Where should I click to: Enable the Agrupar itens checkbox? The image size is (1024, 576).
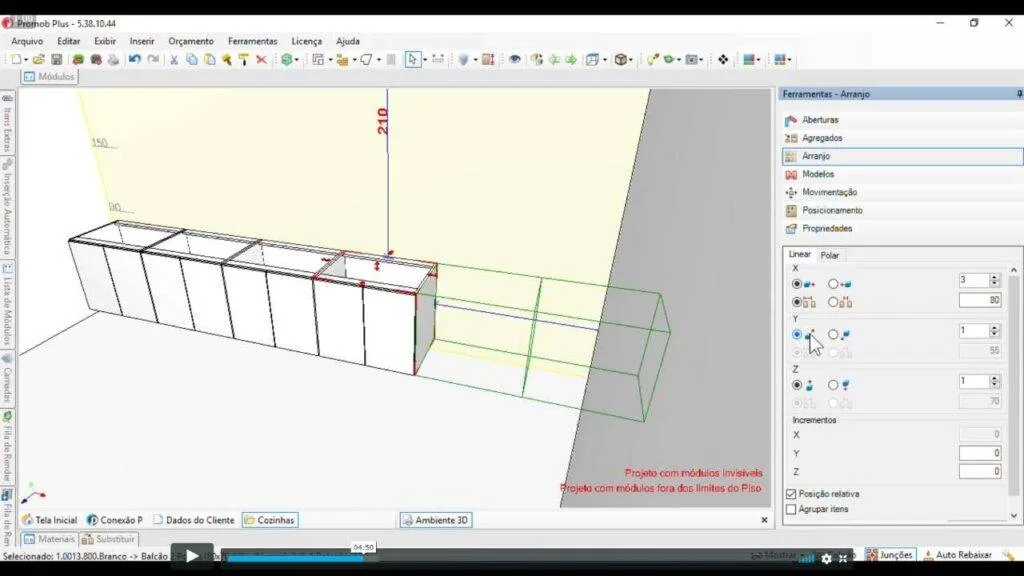coord(791,509)
